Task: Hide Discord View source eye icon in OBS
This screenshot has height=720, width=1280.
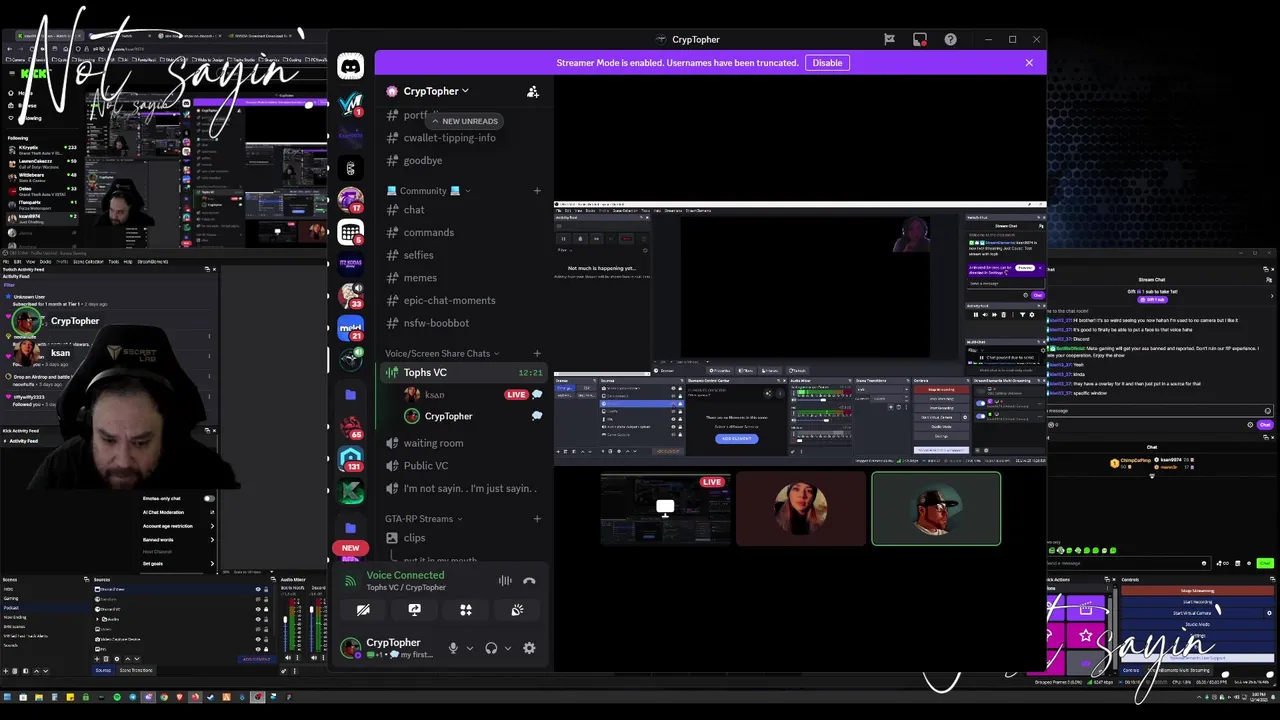Action: (258, 589)
